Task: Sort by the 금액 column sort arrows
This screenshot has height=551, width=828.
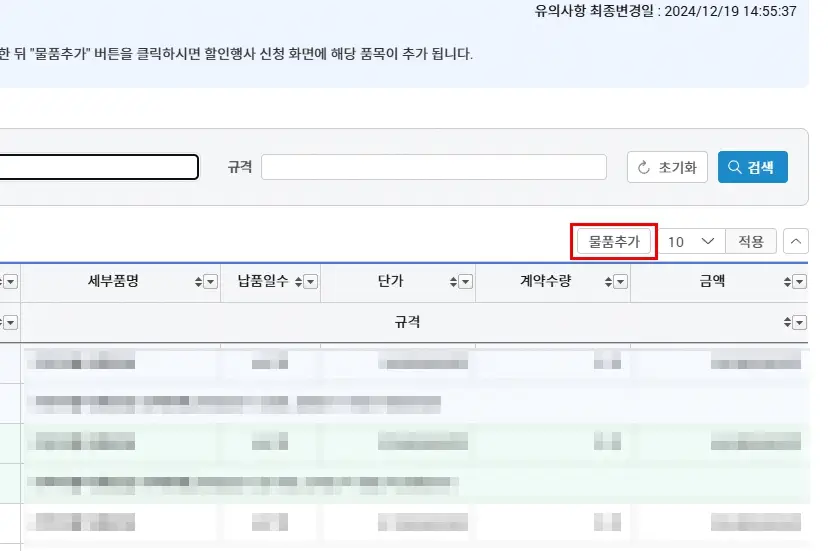Action: click(787, 283)
